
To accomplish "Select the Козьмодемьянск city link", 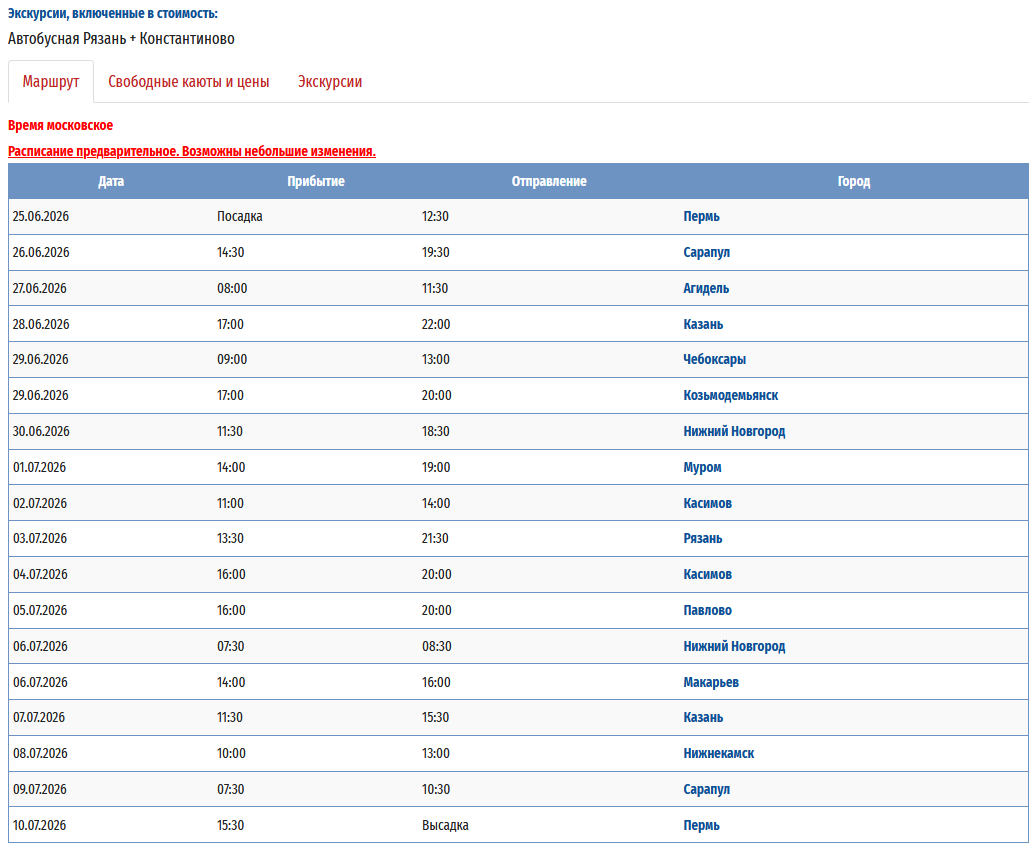I will click(730, 396).
